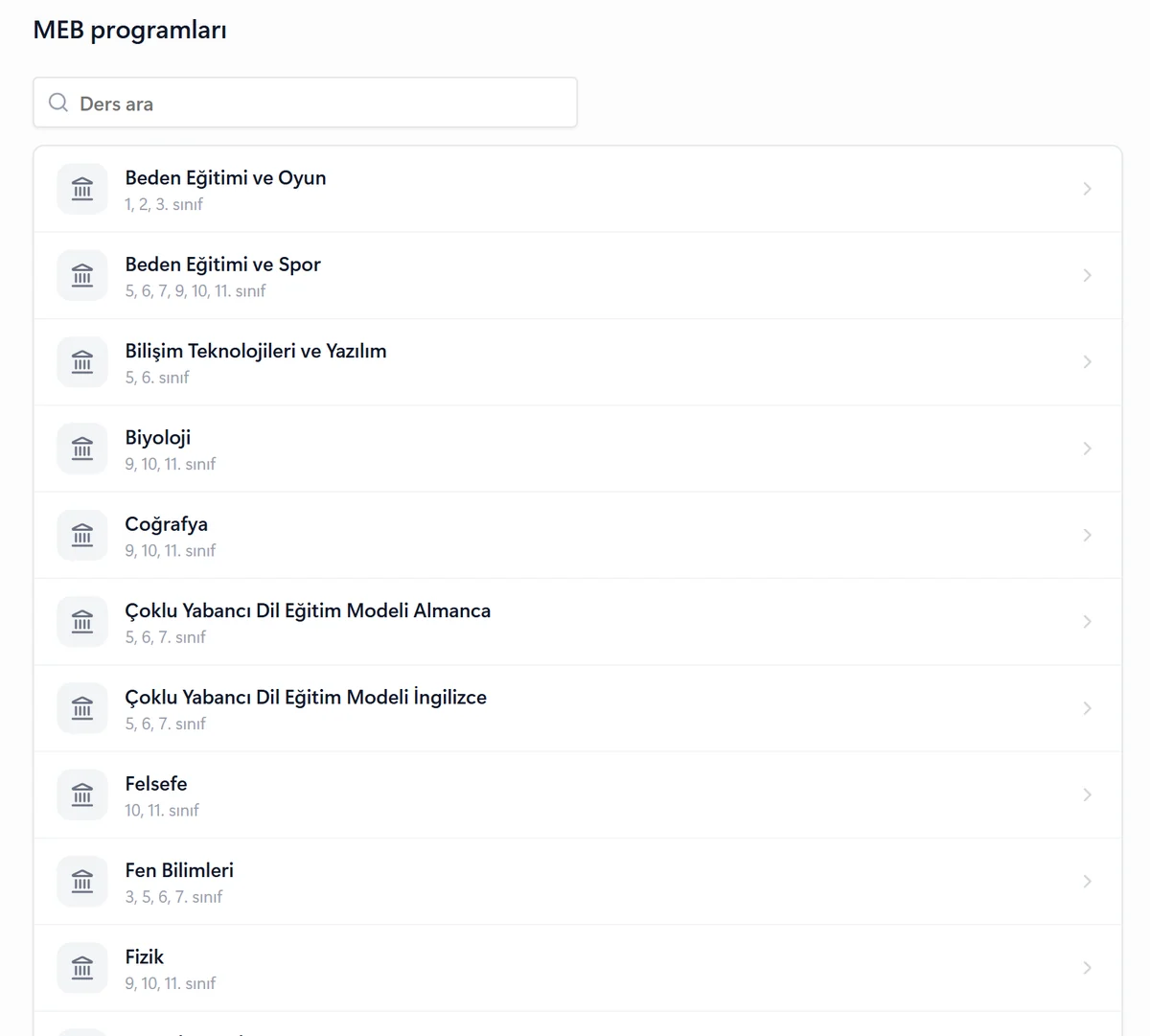1150x1036 pixels.
Task: Expand the Çoklu Yabancı Dil İngilizce row chevron
Action: [1087, 708]
